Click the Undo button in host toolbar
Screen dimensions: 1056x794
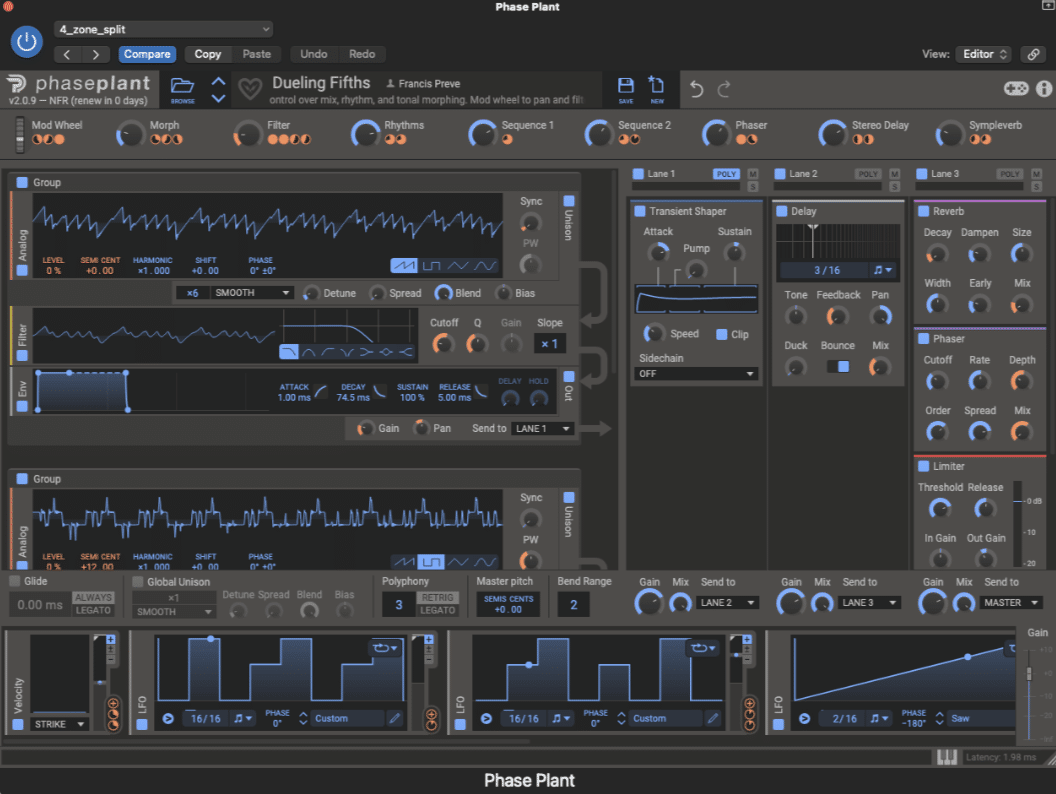pyautogui.click(x=314, y=54)
